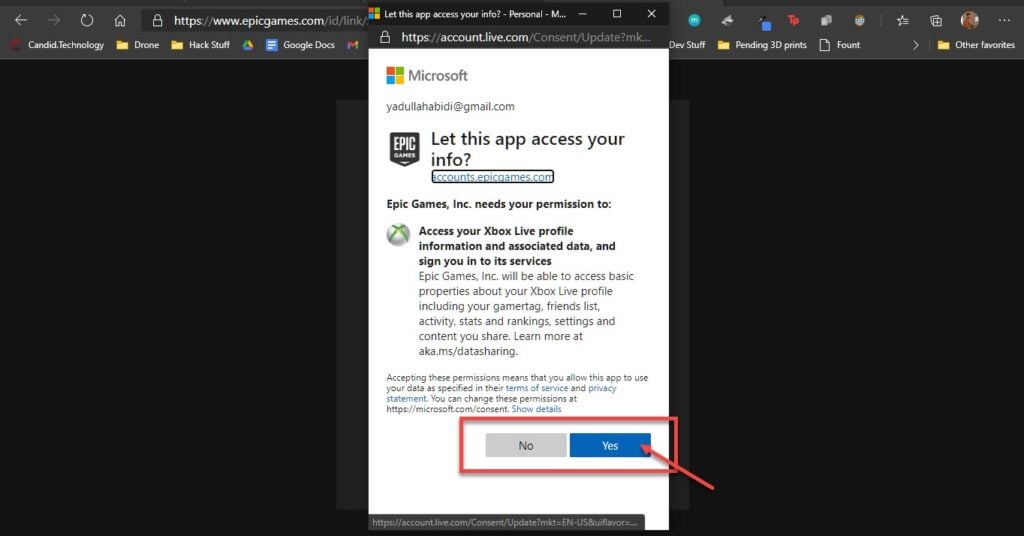Click the gray bird extension icon
1024x536 pixels.
tap(728, 20)
